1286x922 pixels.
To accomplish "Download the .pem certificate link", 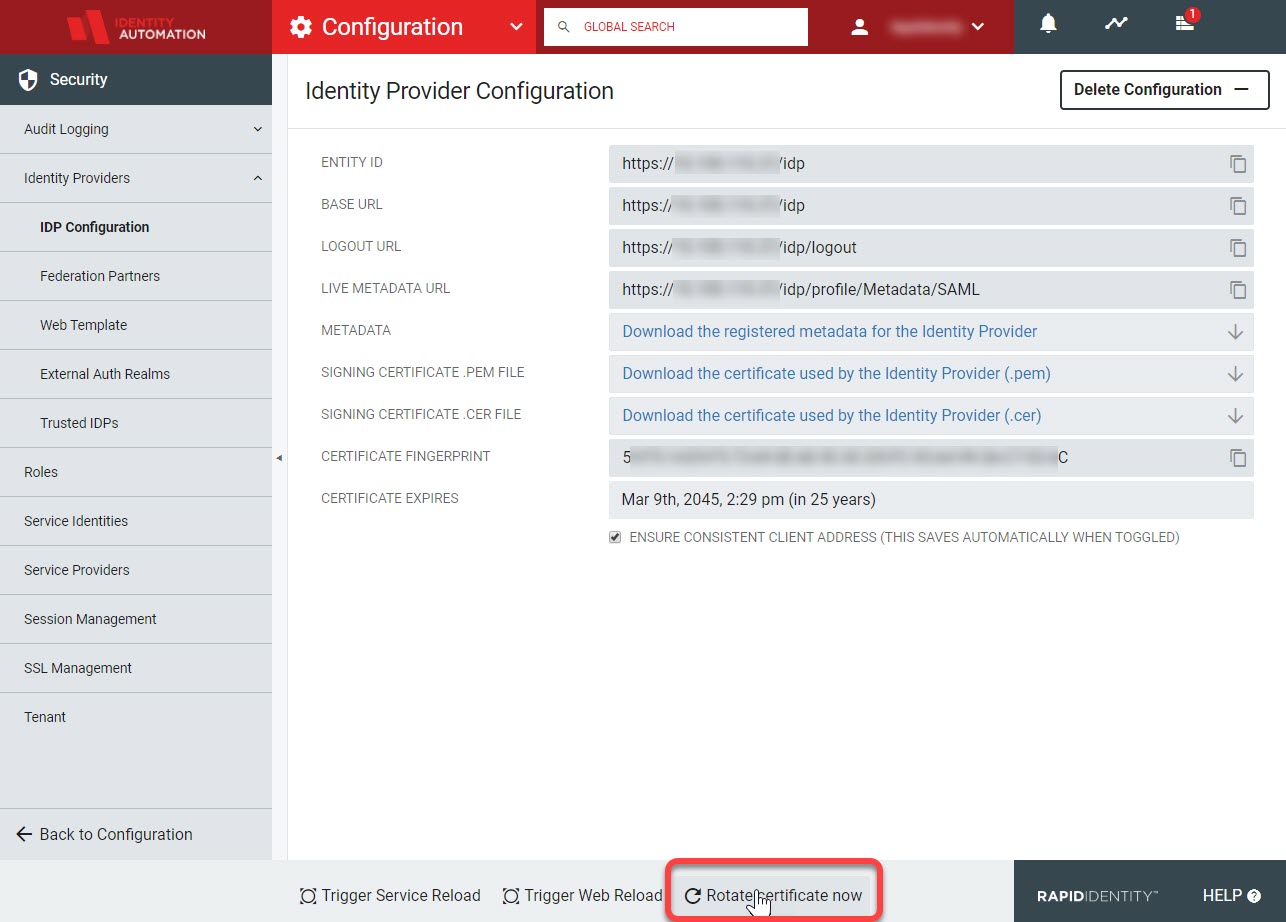I will pyautogui.click(x=836, y=373).
